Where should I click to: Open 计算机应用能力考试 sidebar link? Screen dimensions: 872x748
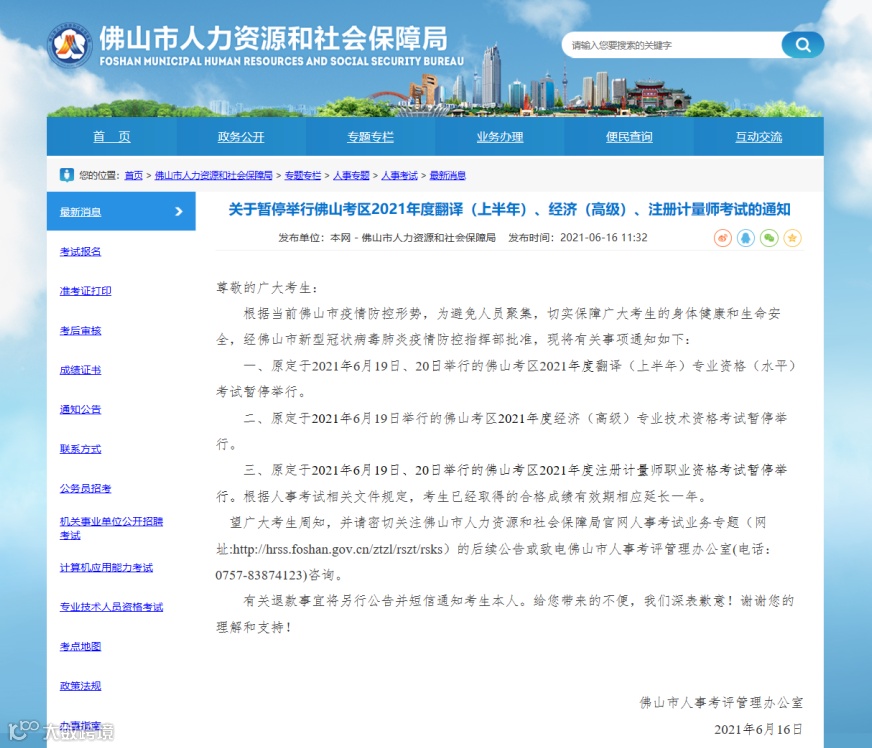point(106,568)
